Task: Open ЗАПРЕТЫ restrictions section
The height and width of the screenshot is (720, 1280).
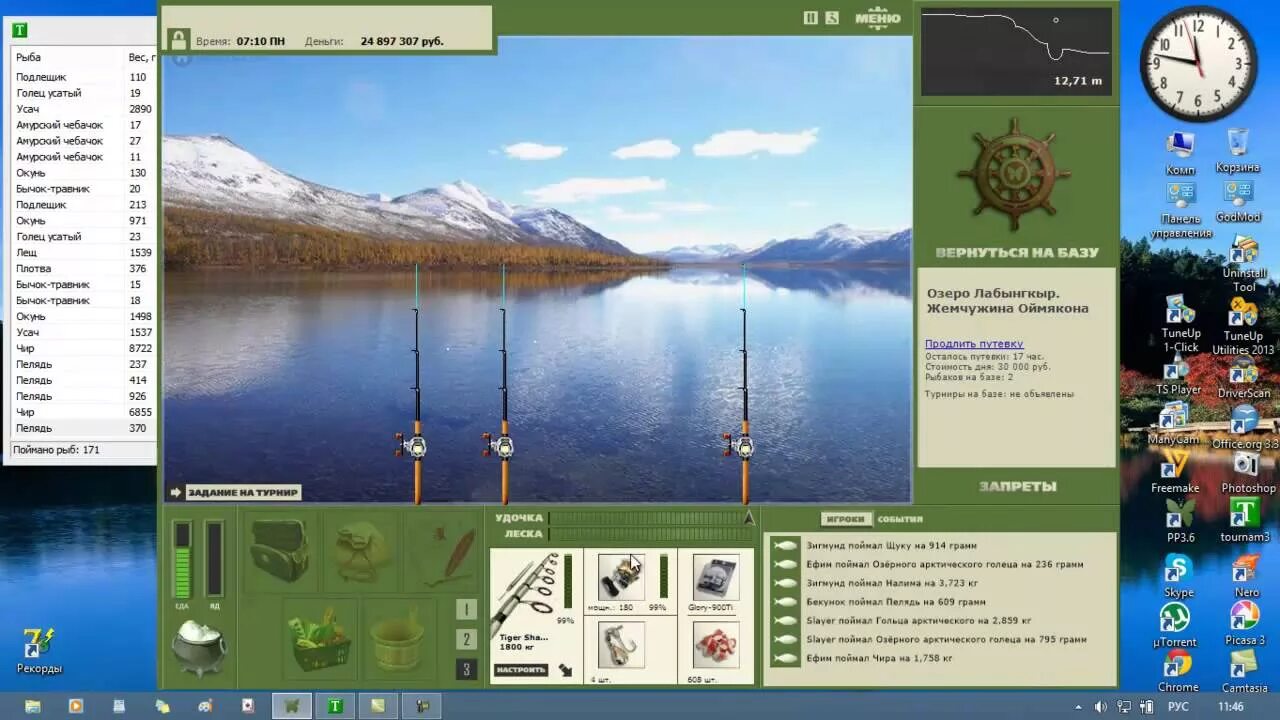Action: [x=1018, y=486]
